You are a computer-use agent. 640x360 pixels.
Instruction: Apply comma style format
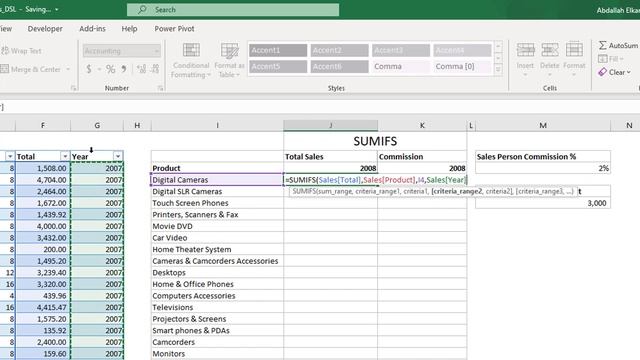[124, 69]
